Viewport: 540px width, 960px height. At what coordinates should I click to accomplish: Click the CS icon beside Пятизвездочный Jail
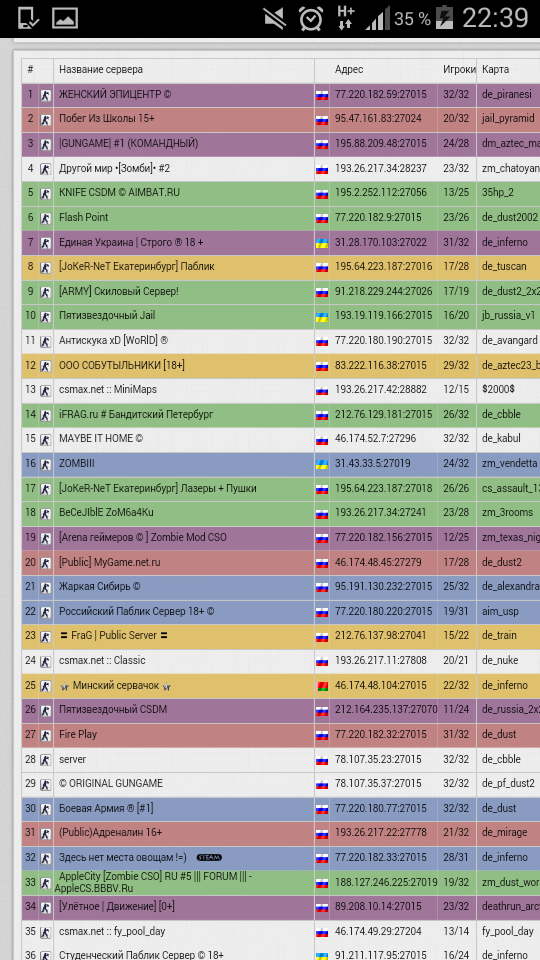point(46,317)
